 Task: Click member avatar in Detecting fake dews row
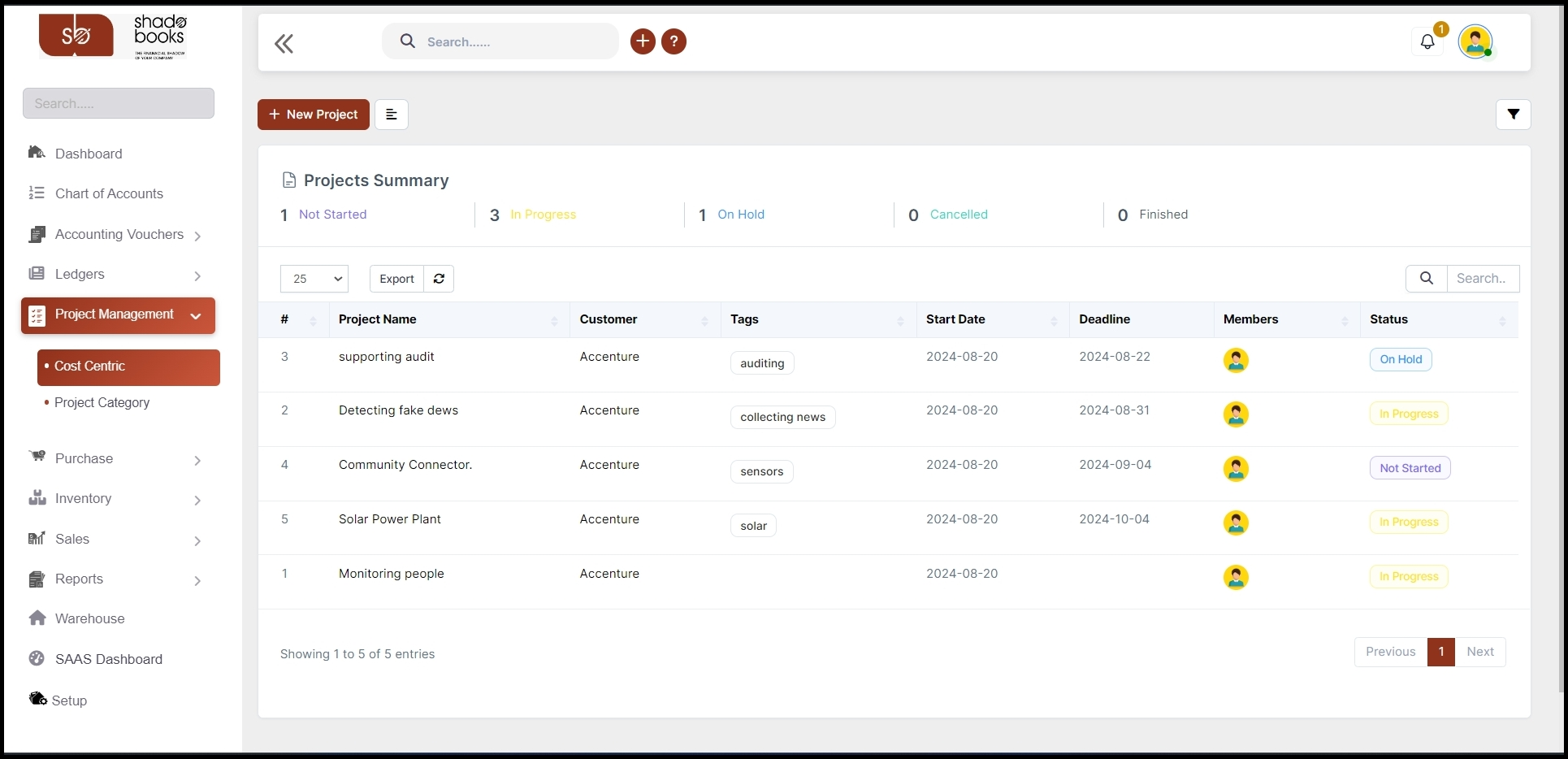(1236, 414)
